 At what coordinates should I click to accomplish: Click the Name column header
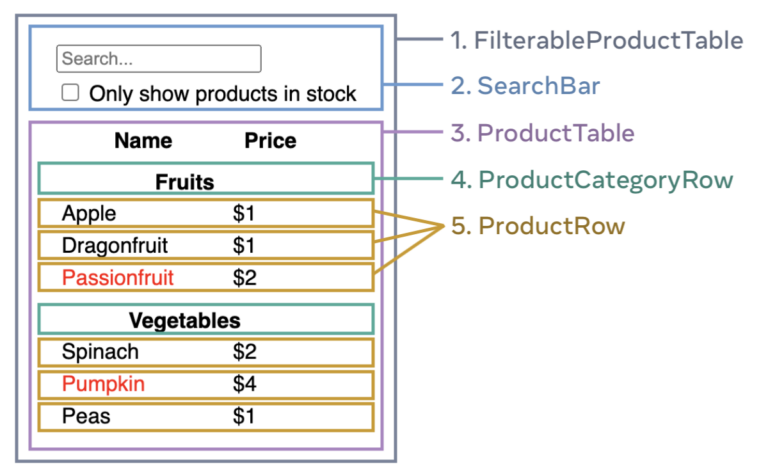coord(143,141)
